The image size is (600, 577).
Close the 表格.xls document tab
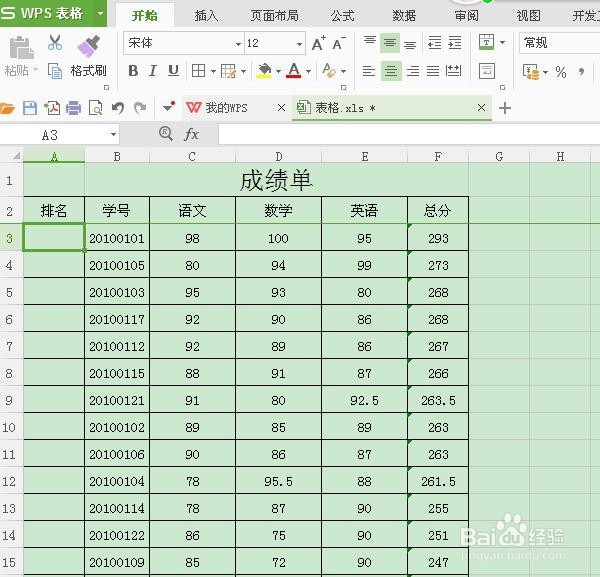[x=481, y=108]
